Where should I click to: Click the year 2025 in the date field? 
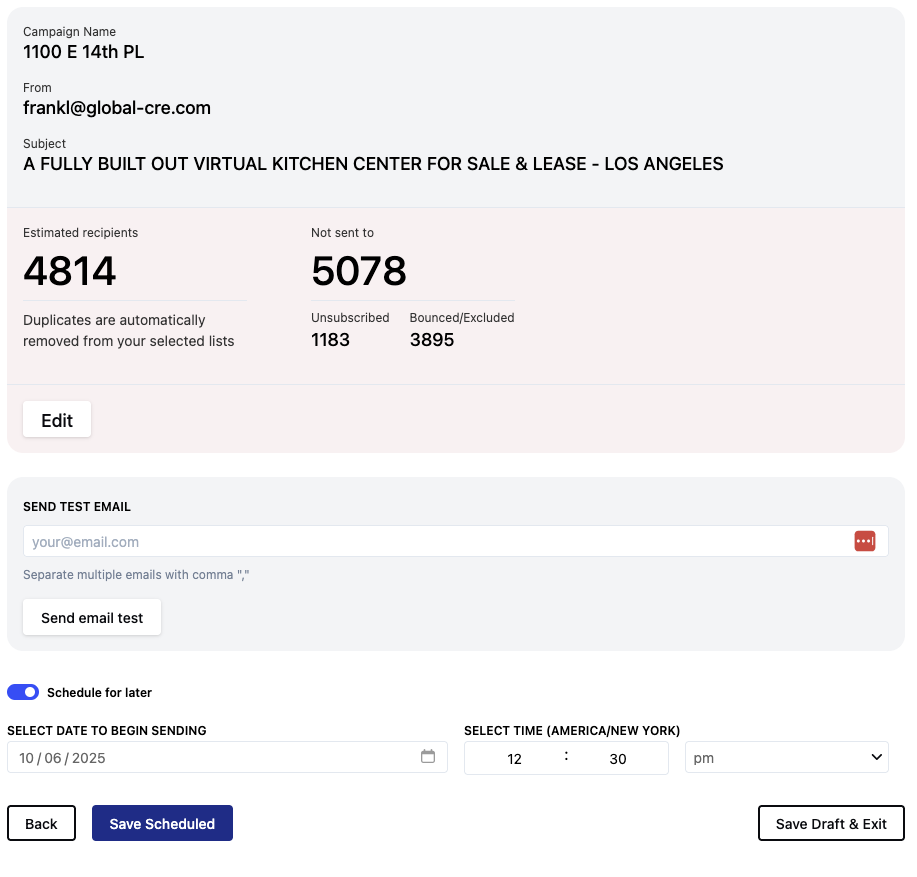point(88,758)
